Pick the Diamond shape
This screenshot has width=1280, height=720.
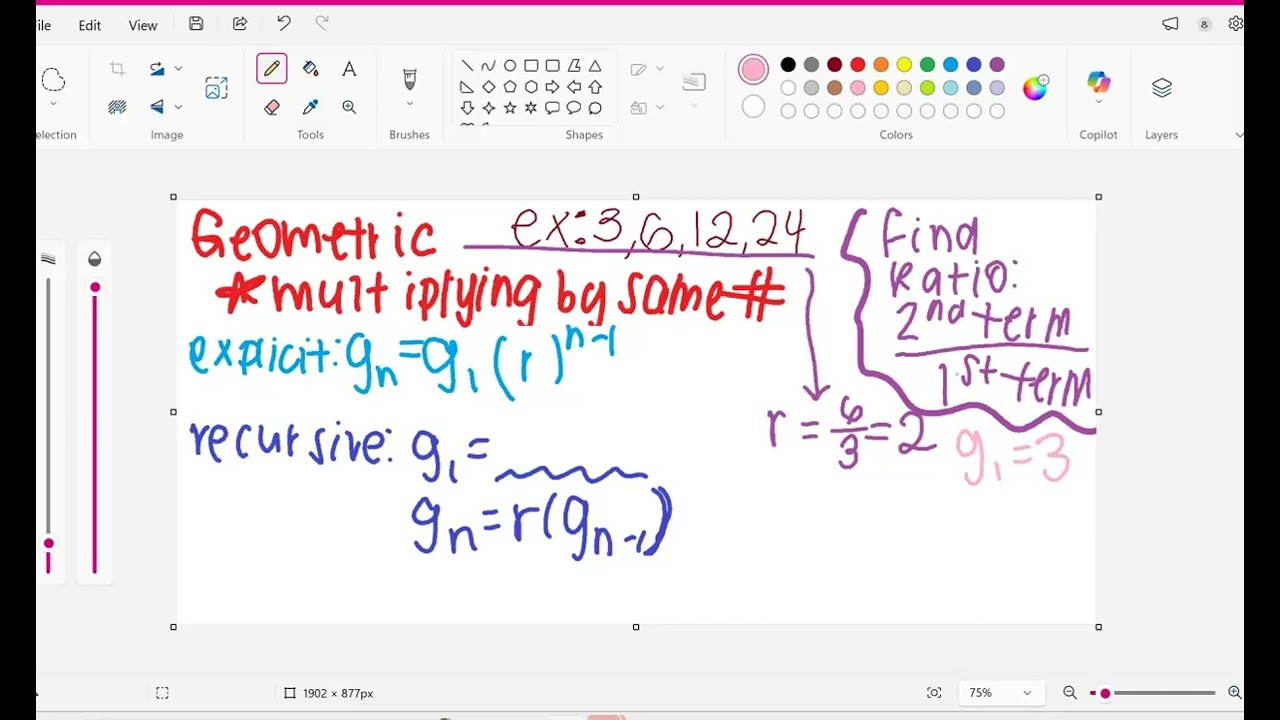point(488,87)
